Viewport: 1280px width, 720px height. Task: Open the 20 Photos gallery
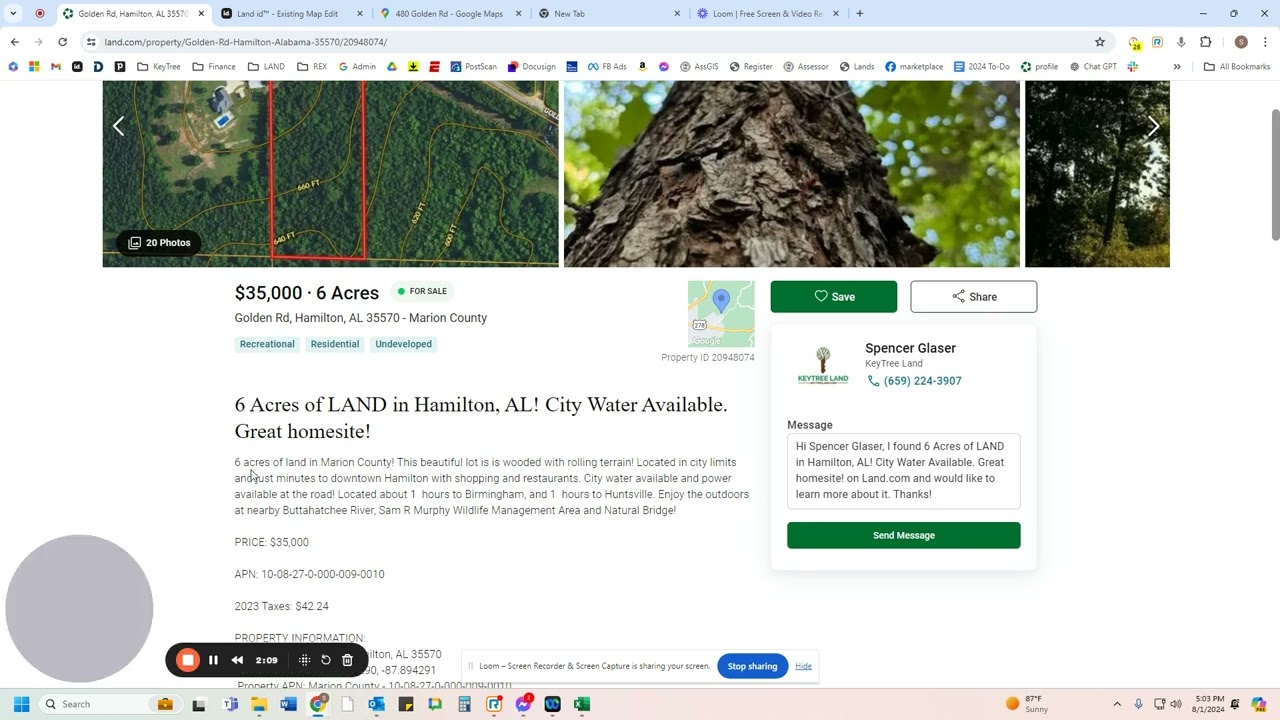159,243
